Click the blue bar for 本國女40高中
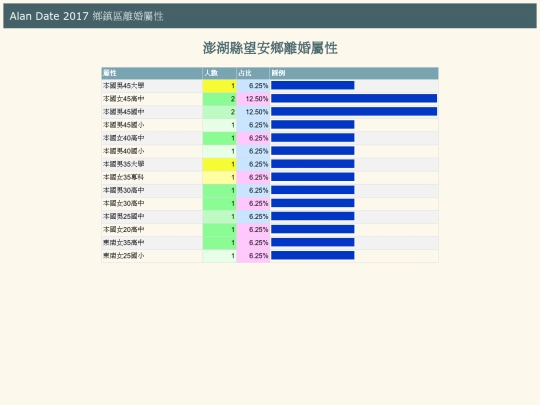540x405 pixels. (x=313, y=138)
